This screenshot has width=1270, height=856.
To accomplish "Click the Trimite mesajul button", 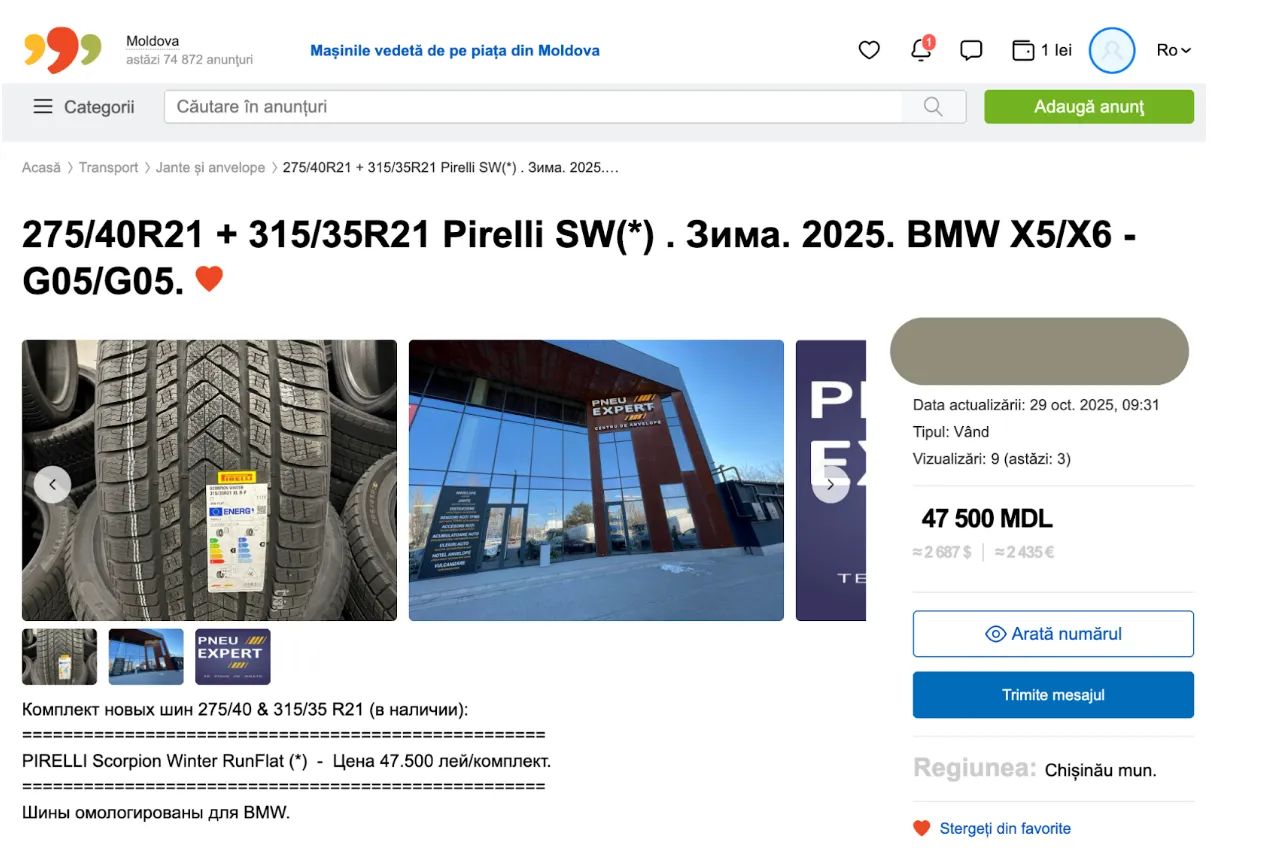I will pyautogui.click(x=1053, y=695).
